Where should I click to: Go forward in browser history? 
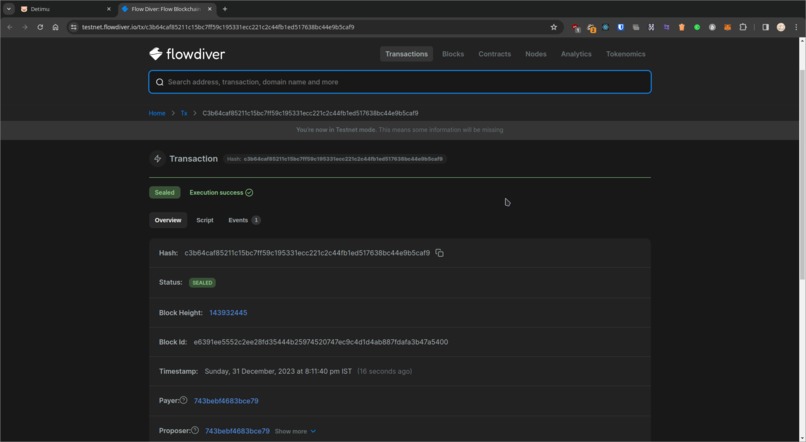[25, 27]
